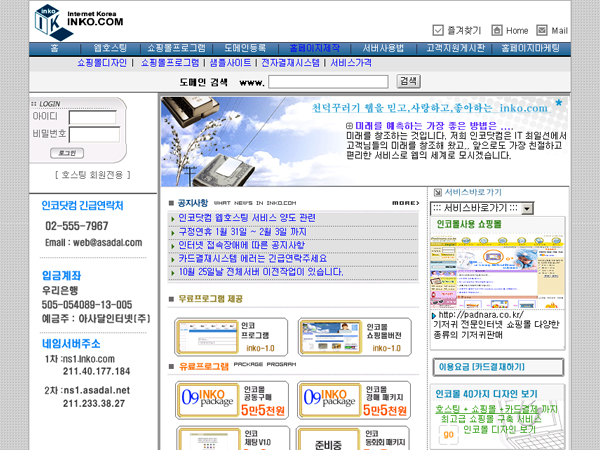Open the 서비스바로가기 dropdown
The height and width of the screenshot is (450, 600).
[x=482, y=209]
